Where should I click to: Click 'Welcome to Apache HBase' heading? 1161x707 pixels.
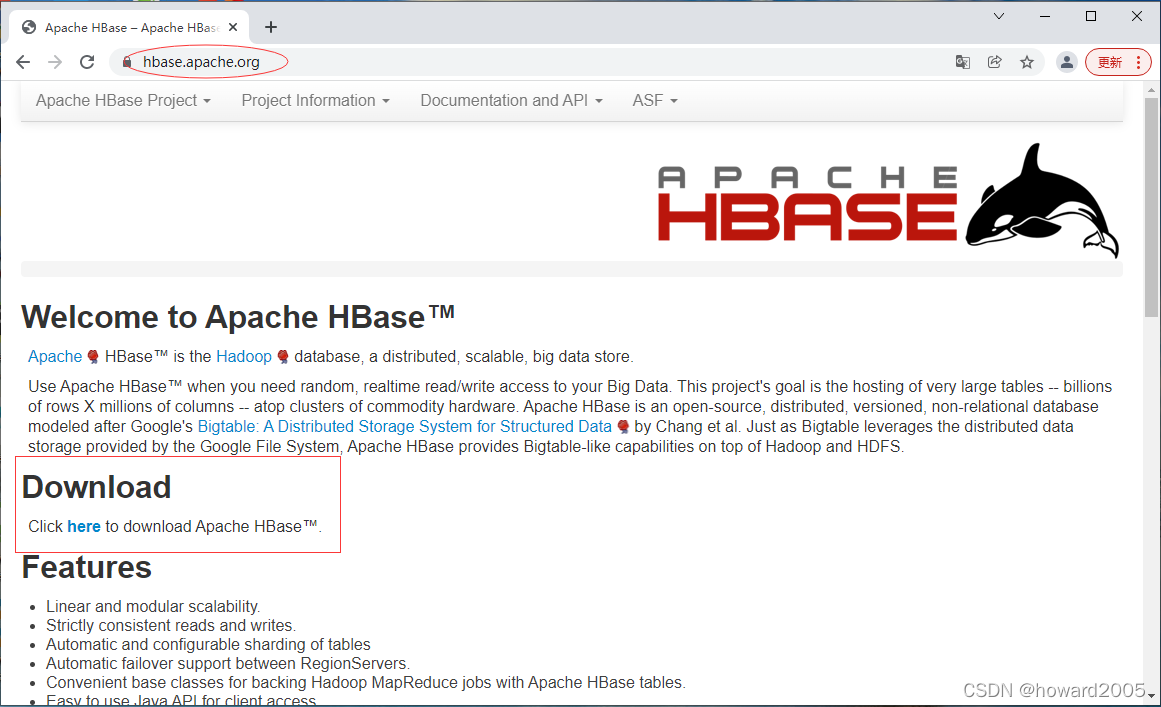238,318
